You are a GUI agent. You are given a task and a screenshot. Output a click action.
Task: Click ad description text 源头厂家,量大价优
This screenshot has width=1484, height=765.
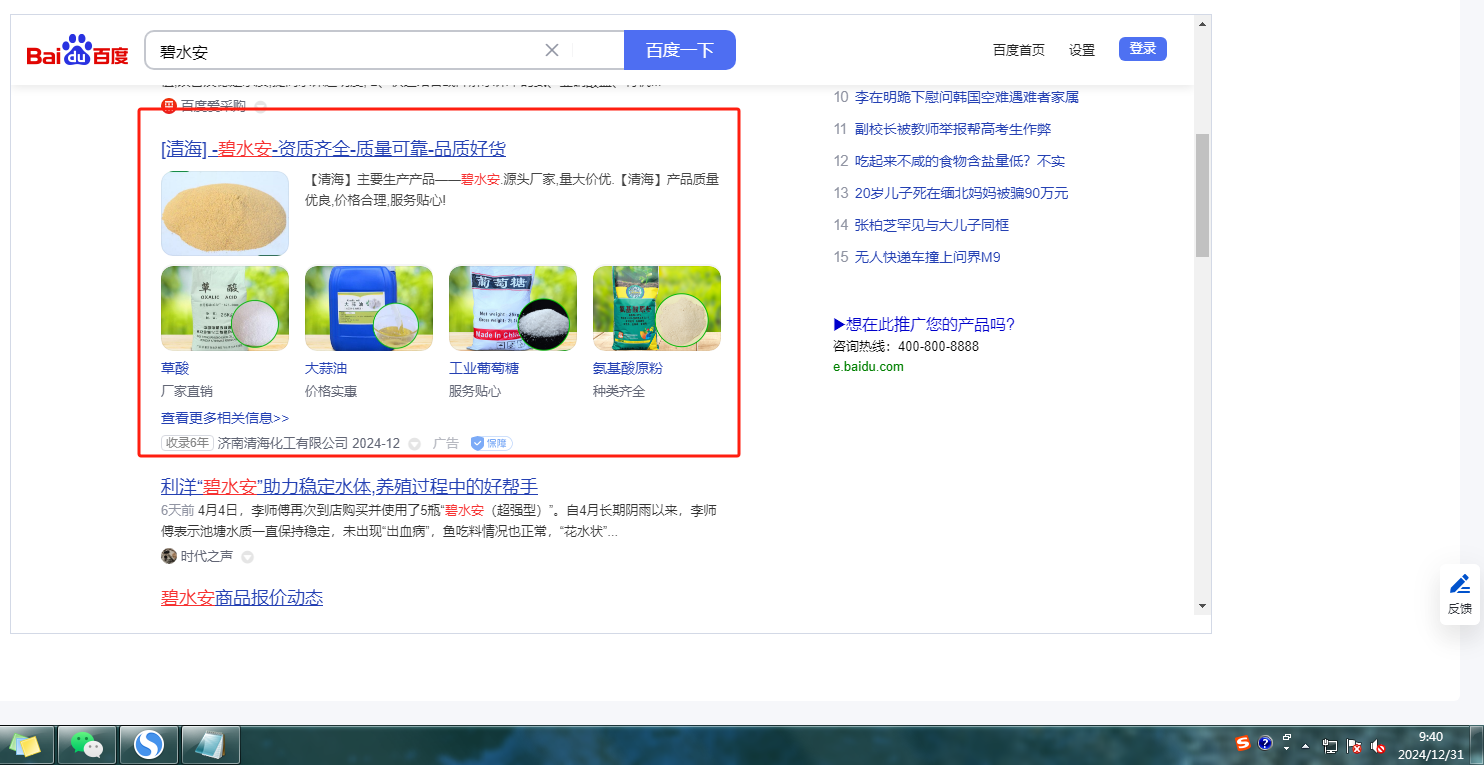point(559,179)
